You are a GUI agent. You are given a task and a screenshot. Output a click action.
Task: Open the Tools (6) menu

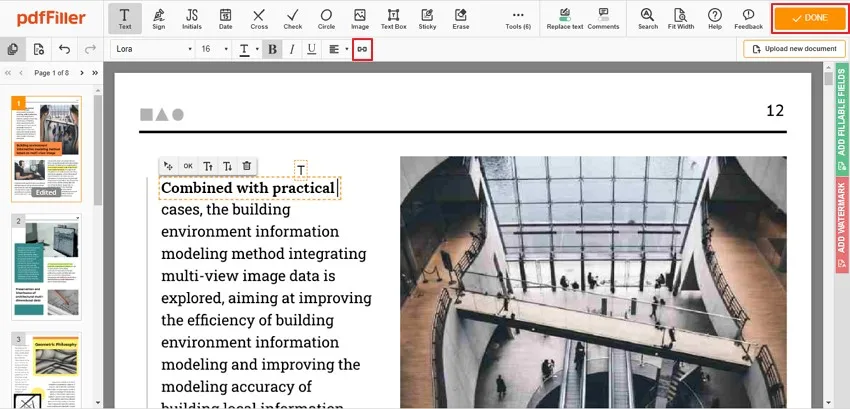(x=518, y=18)
